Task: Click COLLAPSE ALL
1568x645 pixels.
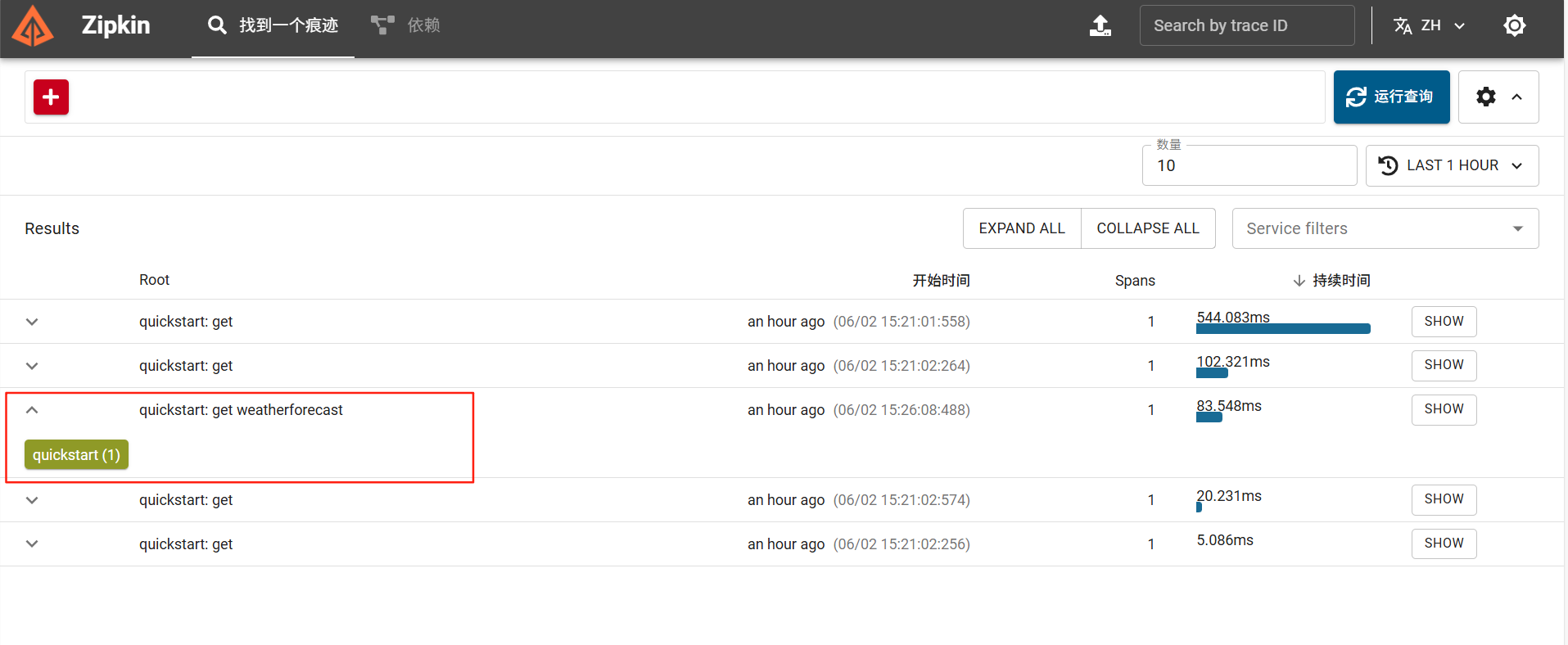Action: click(1148, 228)
